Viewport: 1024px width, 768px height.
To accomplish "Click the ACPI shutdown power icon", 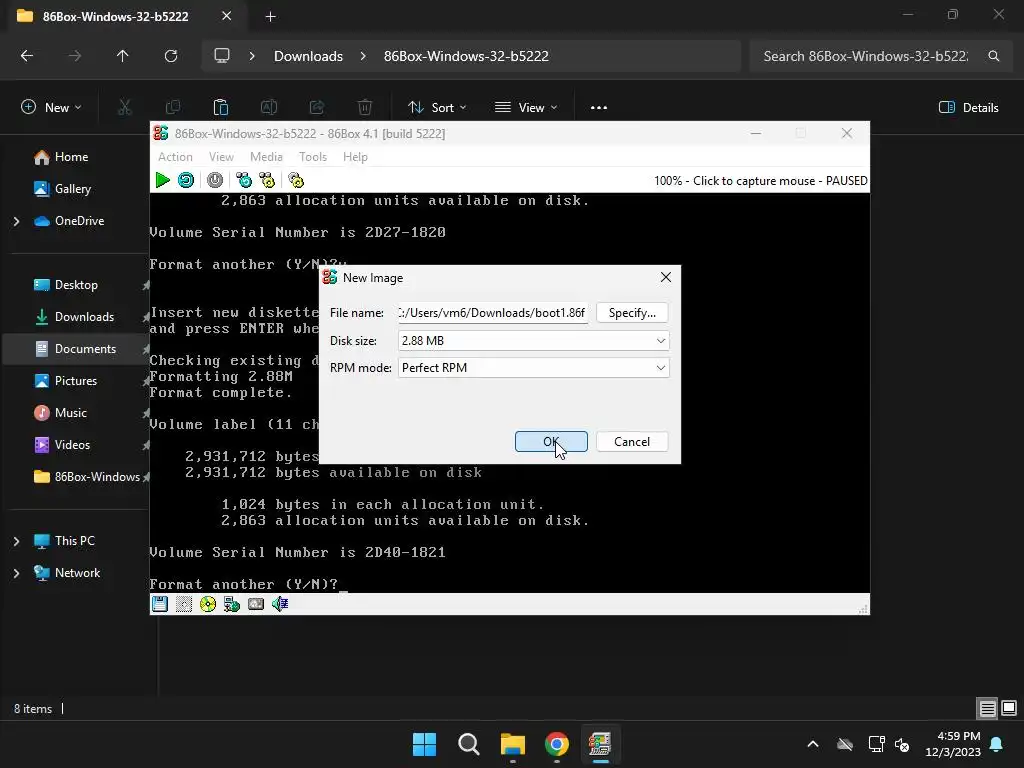I will tap(214, 180).
